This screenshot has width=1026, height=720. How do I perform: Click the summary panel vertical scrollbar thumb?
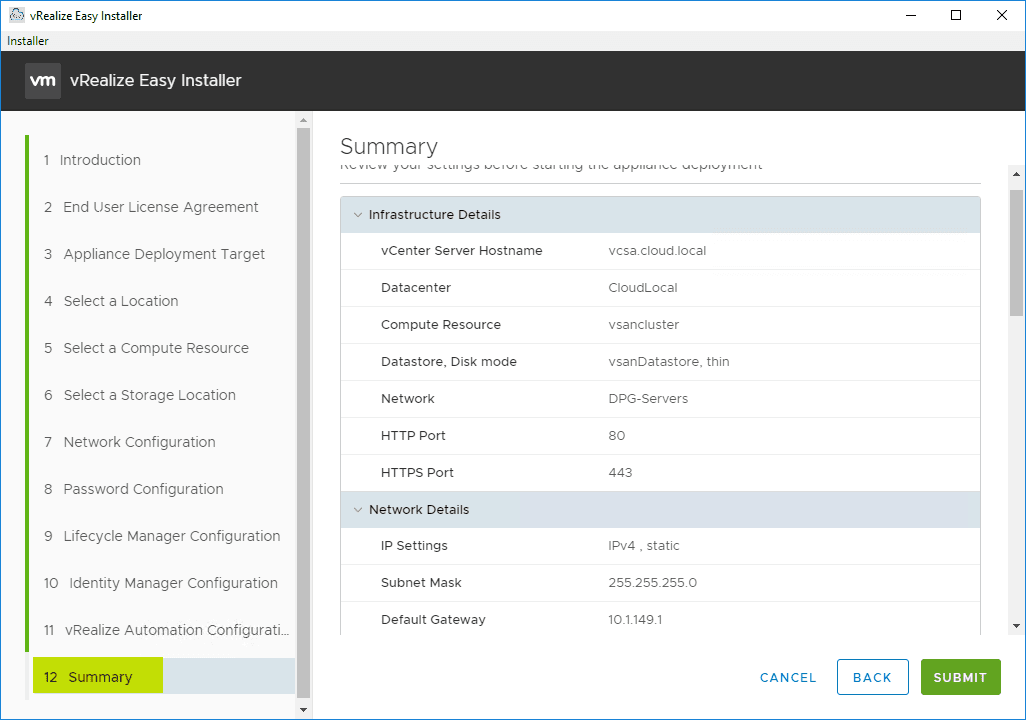[1016, 252]
